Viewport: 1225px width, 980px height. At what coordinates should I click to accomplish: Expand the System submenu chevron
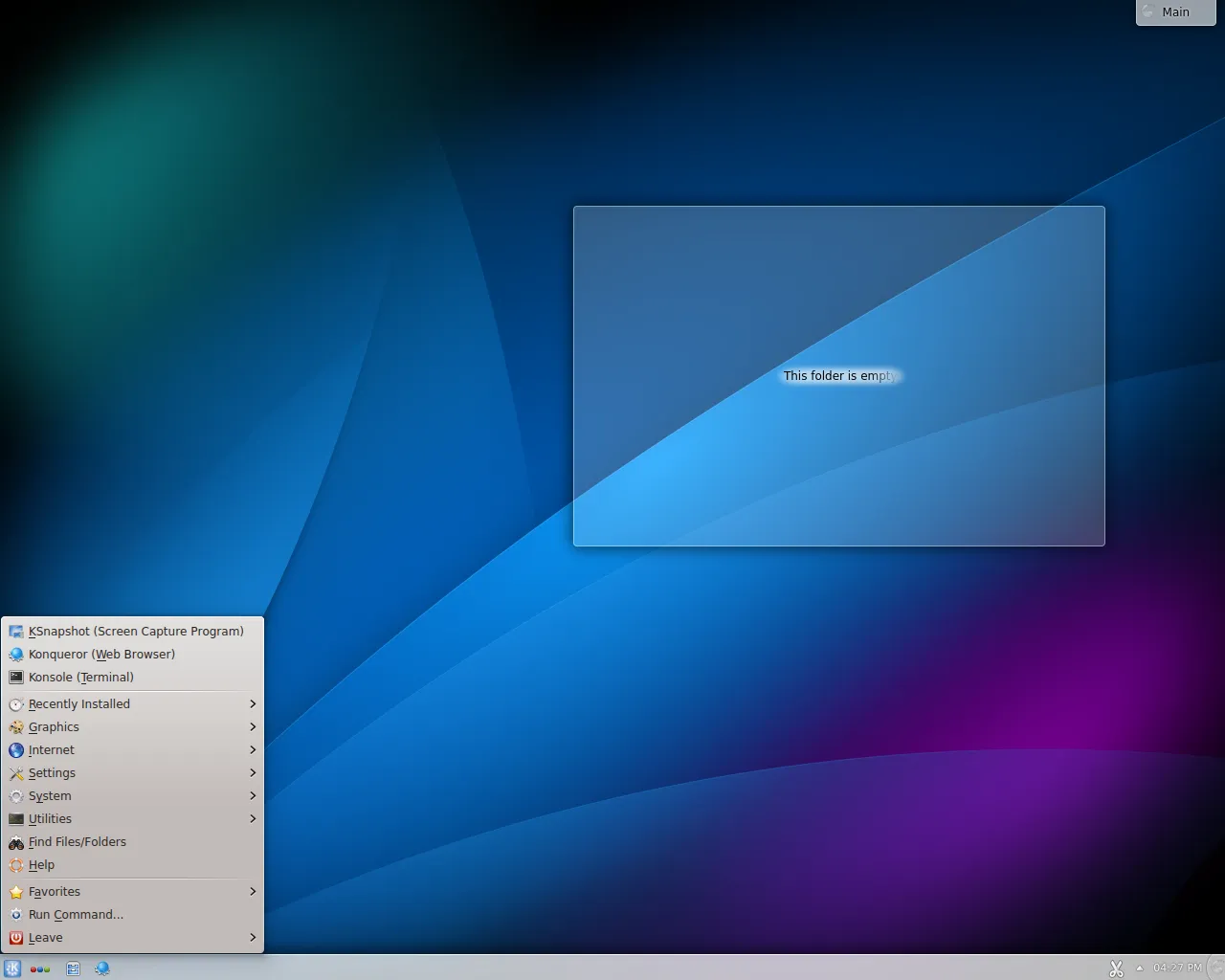tap(252, 795)
